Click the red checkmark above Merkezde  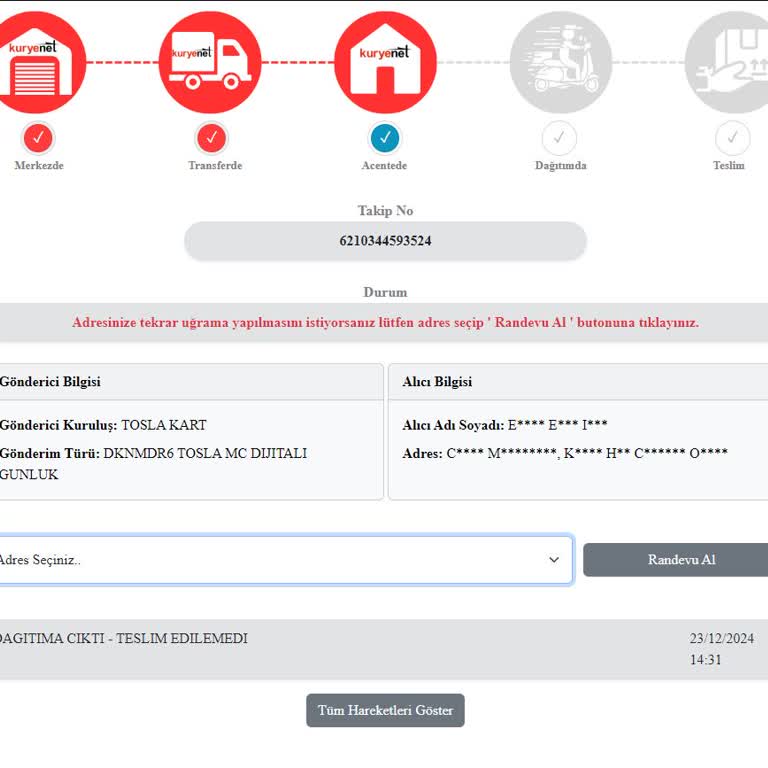pyautogui.click(x=38, y=138)
